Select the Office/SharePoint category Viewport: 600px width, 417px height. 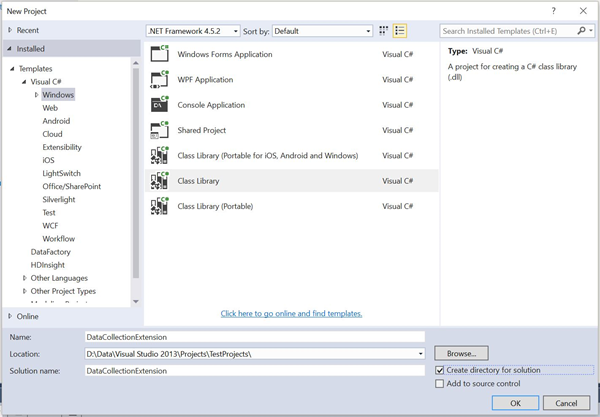pyautogui.click(x=72, y=186)
